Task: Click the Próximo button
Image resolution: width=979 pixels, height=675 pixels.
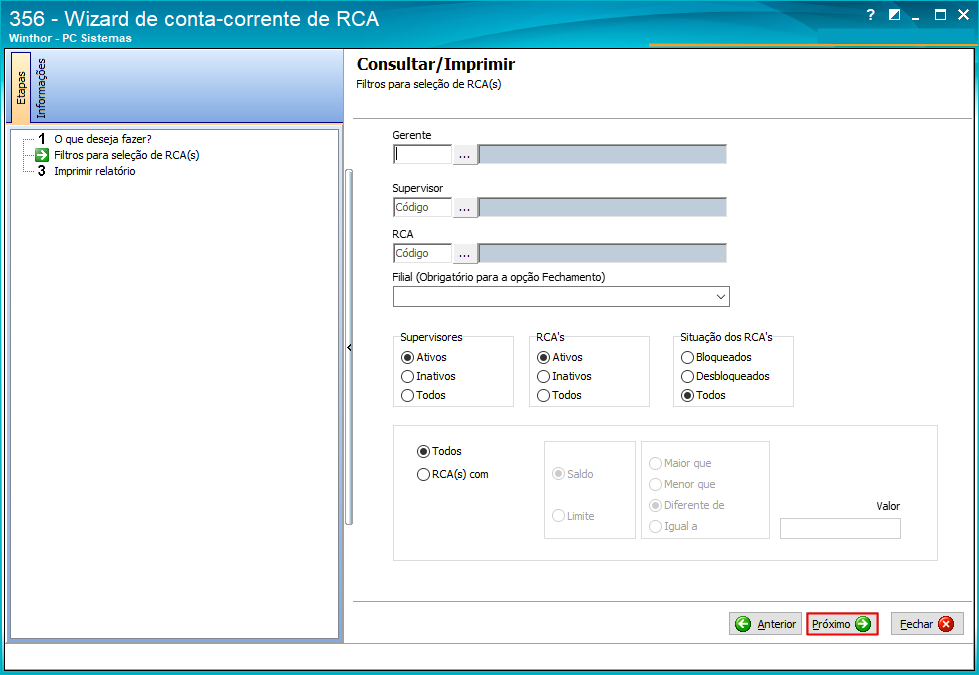Action: (842, 624)
